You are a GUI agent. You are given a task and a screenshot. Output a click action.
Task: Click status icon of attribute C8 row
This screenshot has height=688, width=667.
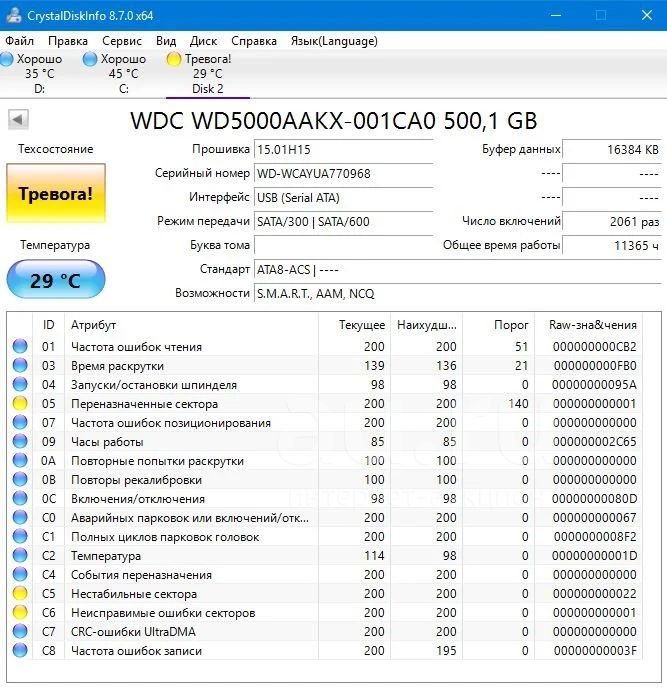pyautogui.click(x=20, y=650)
